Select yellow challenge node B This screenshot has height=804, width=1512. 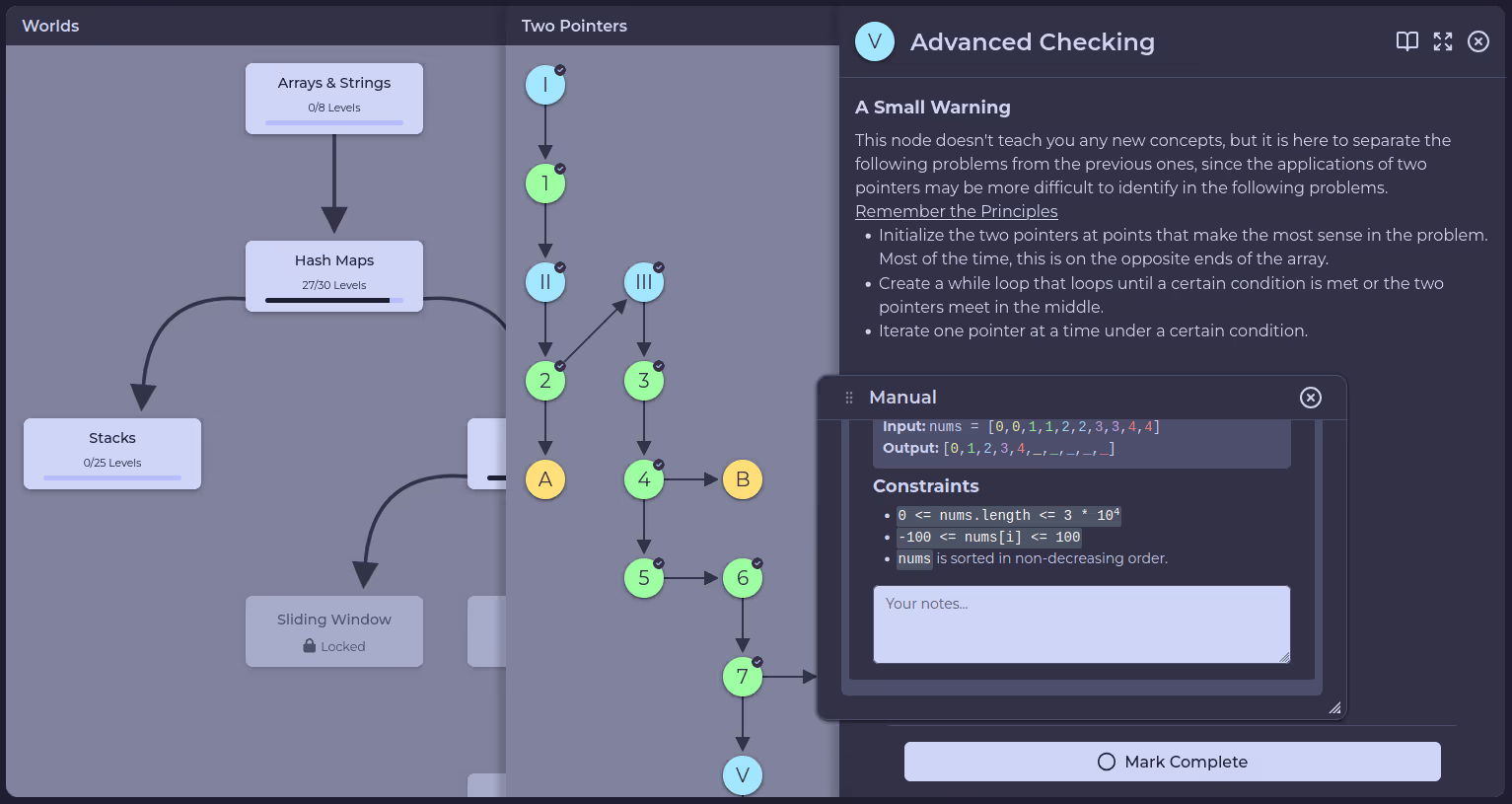pos(743,479)
